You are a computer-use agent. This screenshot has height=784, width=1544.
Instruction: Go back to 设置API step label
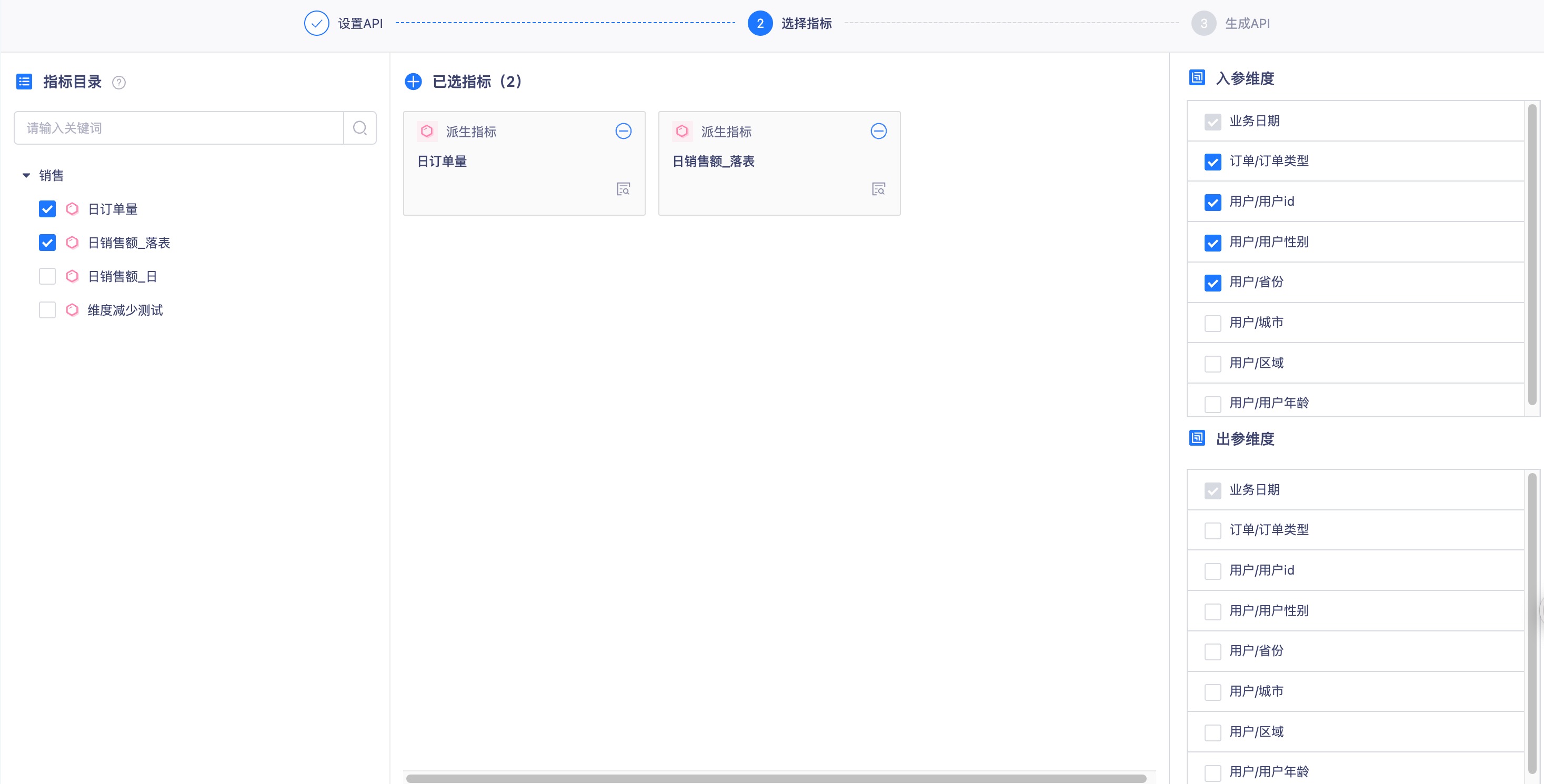360,23
